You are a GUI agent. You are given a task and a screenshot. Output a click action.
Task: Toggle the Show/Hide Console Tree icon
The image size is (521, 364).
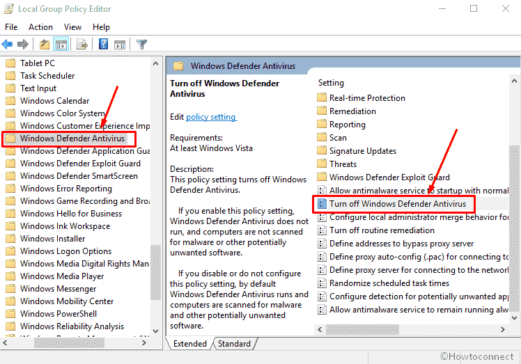[61, 44]
